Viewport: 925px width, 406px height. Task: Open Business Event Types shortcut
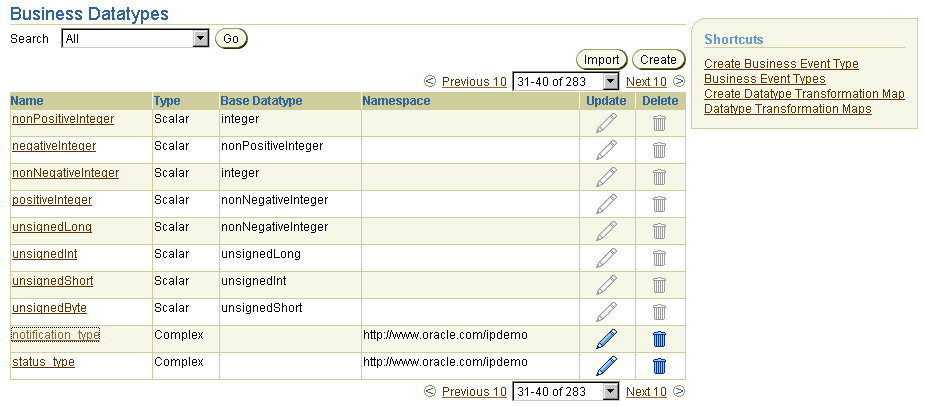[765, 78]
